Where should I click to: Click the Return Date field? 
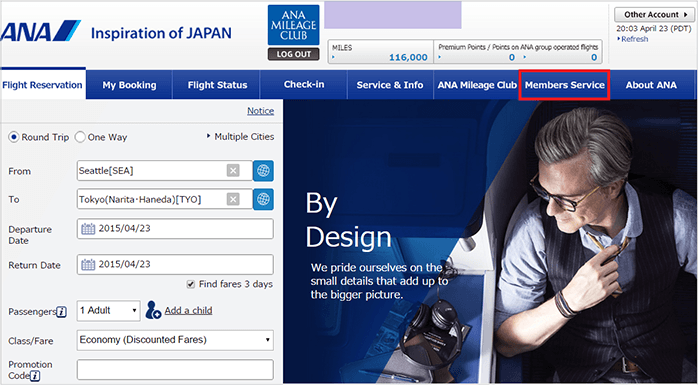click(x=175, y=265)
